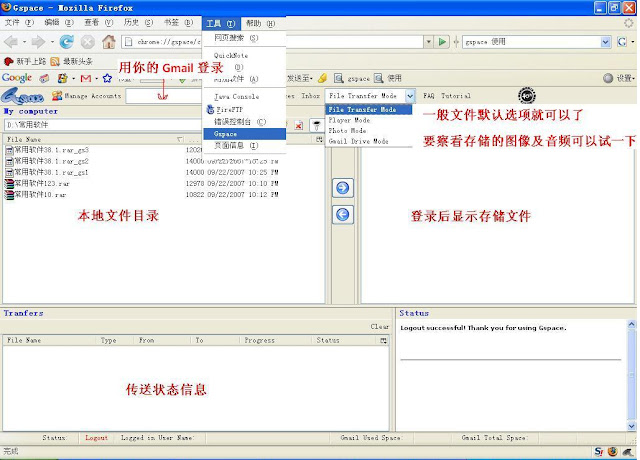Go to the Home page icon

109,42
